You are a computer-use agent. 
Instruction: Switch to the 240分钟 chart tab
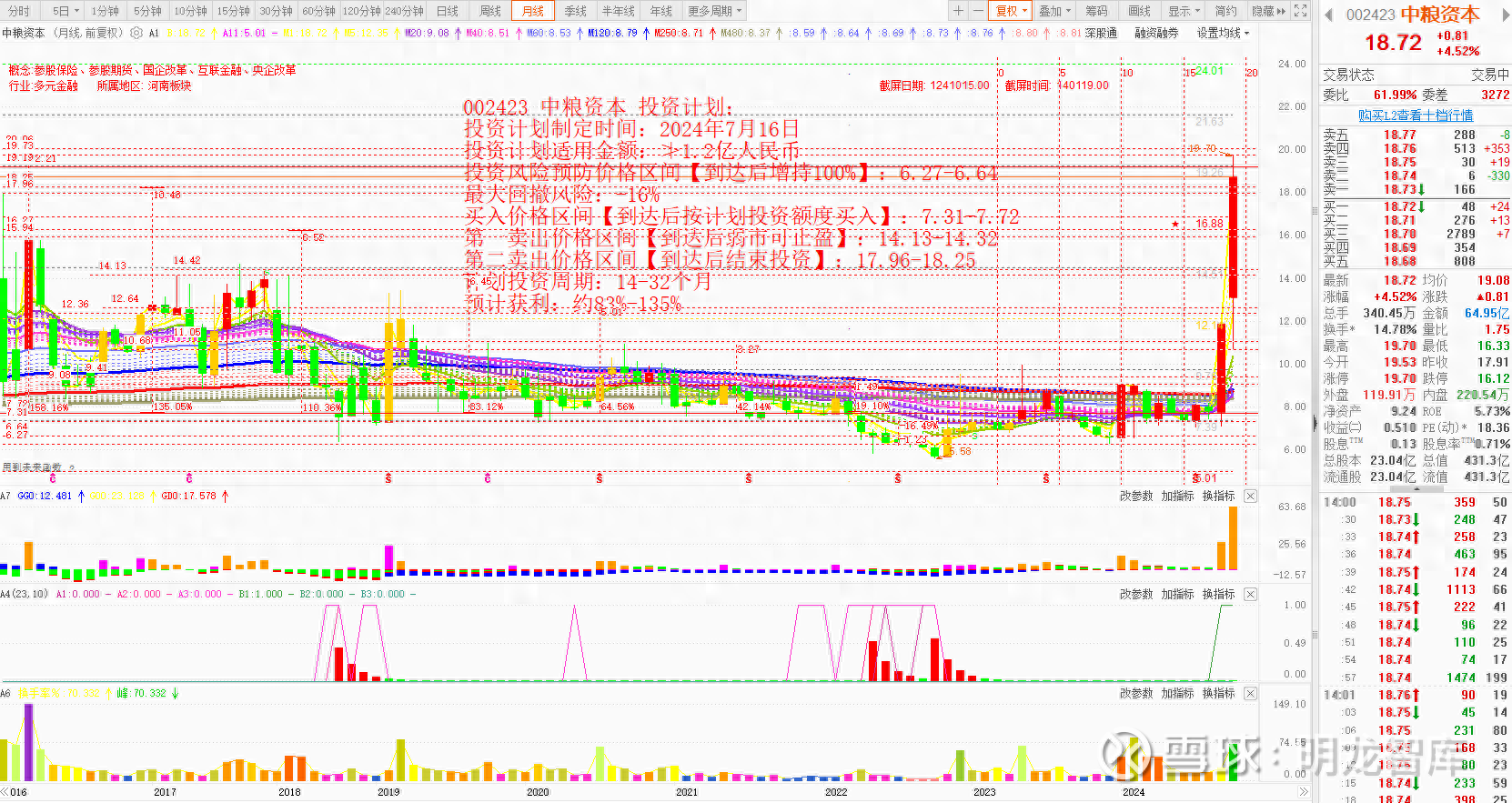pyautogui.click(x=405, y=11)
